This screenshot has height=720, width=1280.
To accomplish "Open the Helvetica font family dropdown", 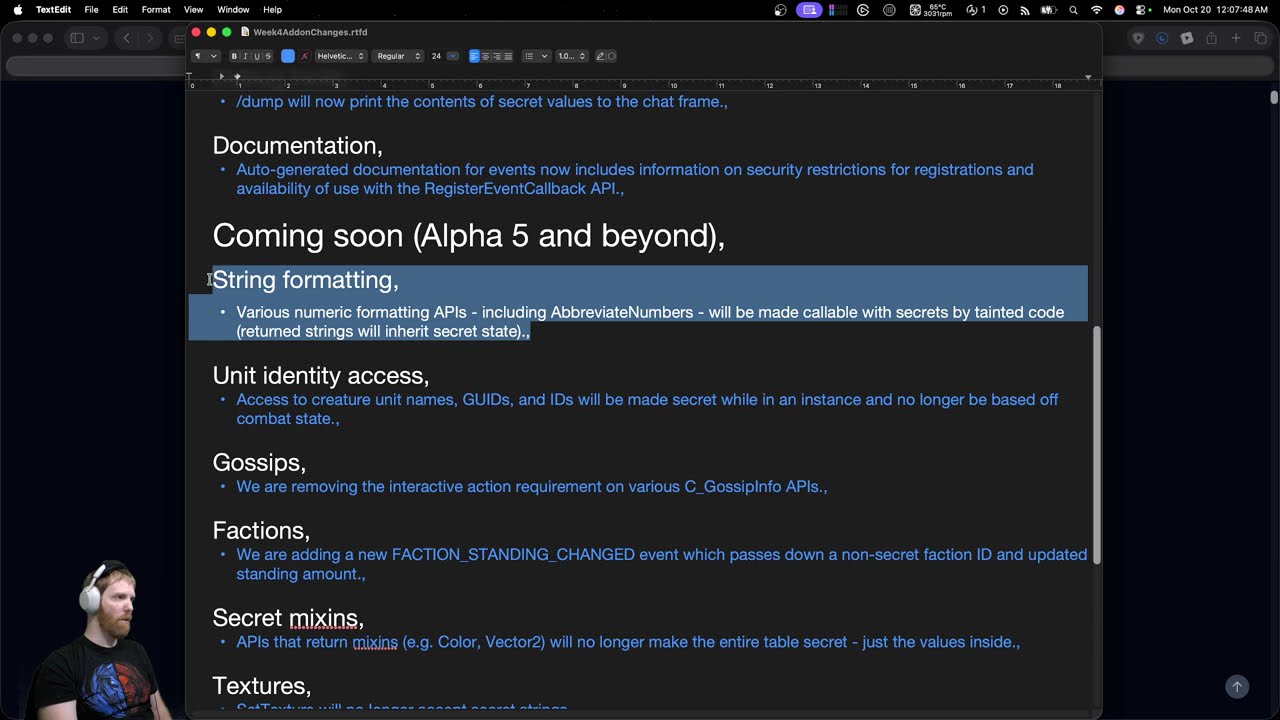I will click(x=340, y=56).
